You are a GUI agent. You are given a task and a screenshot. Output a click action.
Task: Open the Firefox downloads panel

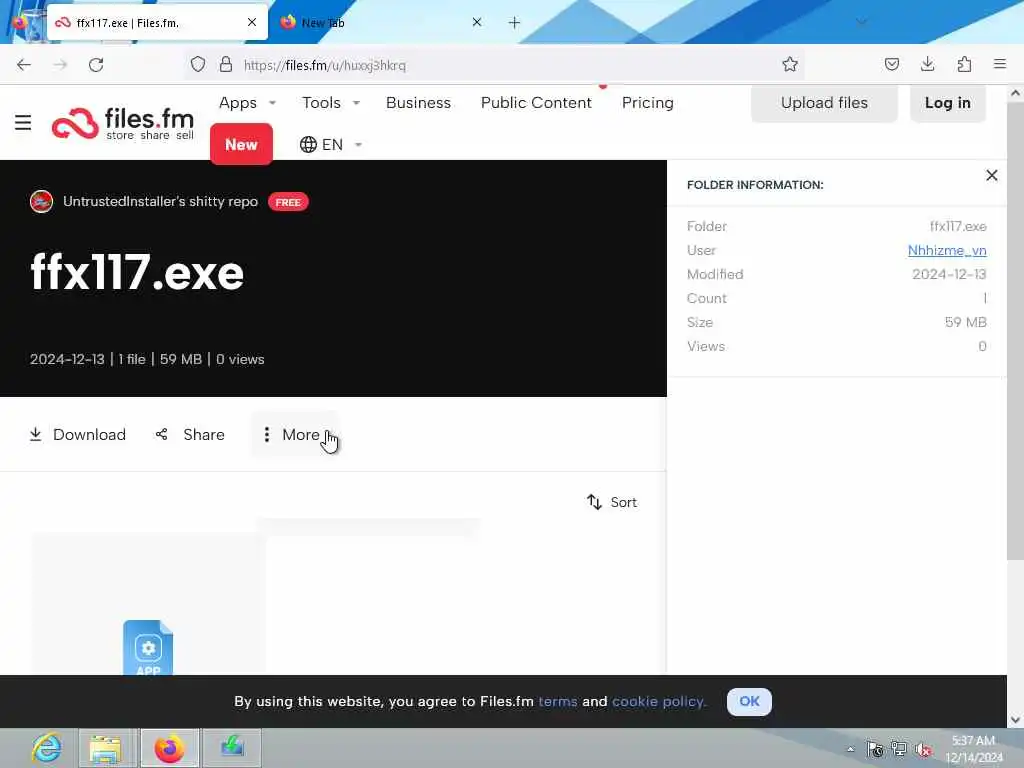point(927,64)
